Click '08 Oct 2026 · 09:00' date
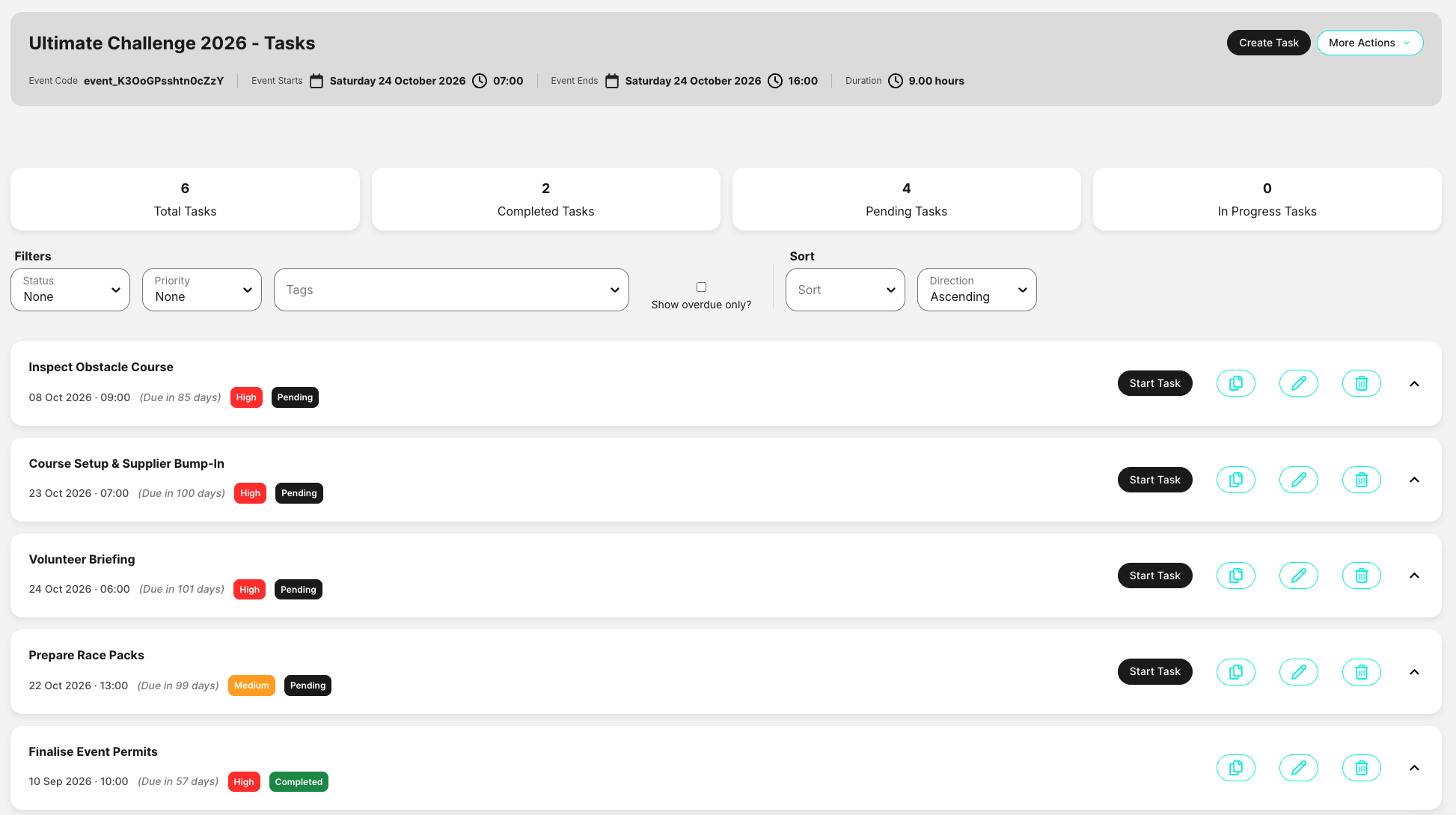This screenshot has width=1456, height=815. [x=80, y=397]
